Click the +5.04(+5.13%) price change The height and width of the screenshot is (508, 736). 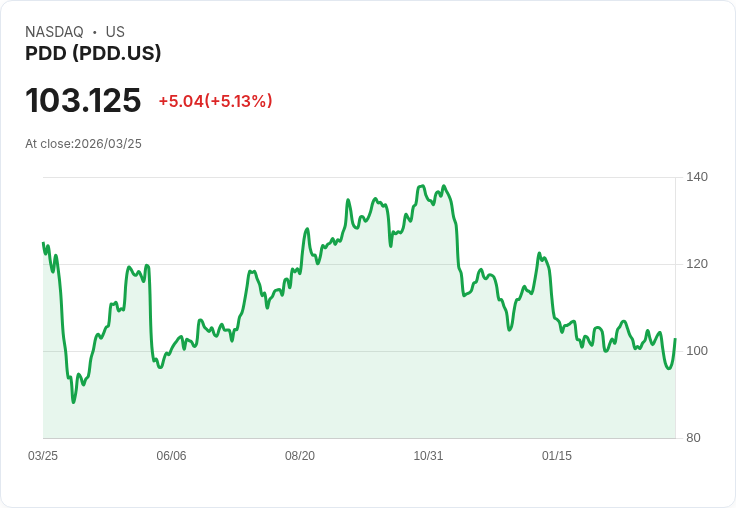(x=215, y=101)
